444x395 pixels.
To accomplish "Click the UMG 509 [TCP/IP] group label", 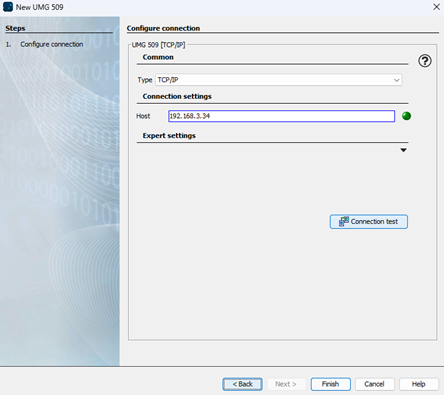I will 158,45.
